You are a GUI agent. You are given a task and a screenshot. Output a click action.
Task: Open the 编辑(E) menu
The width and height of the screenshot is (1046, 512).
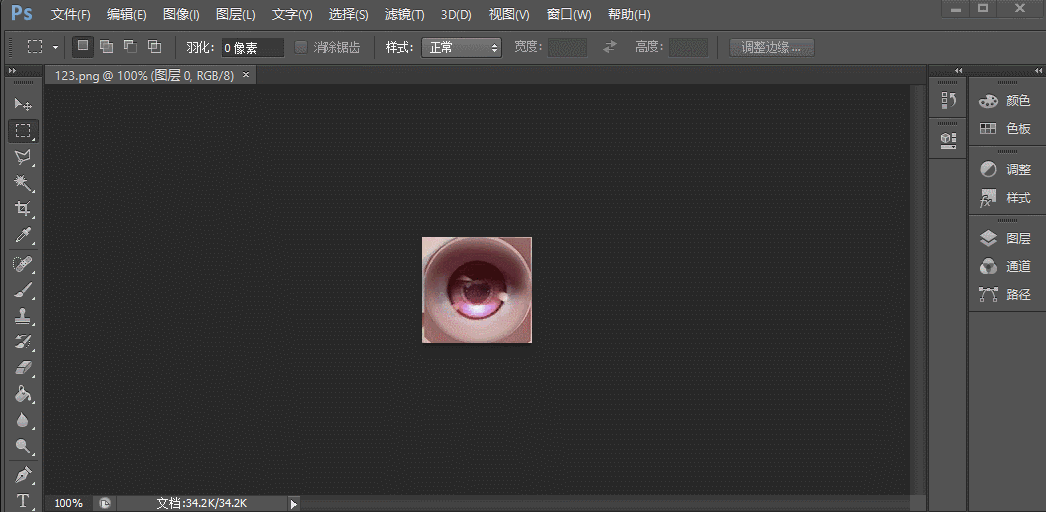[x=127, y=15]
